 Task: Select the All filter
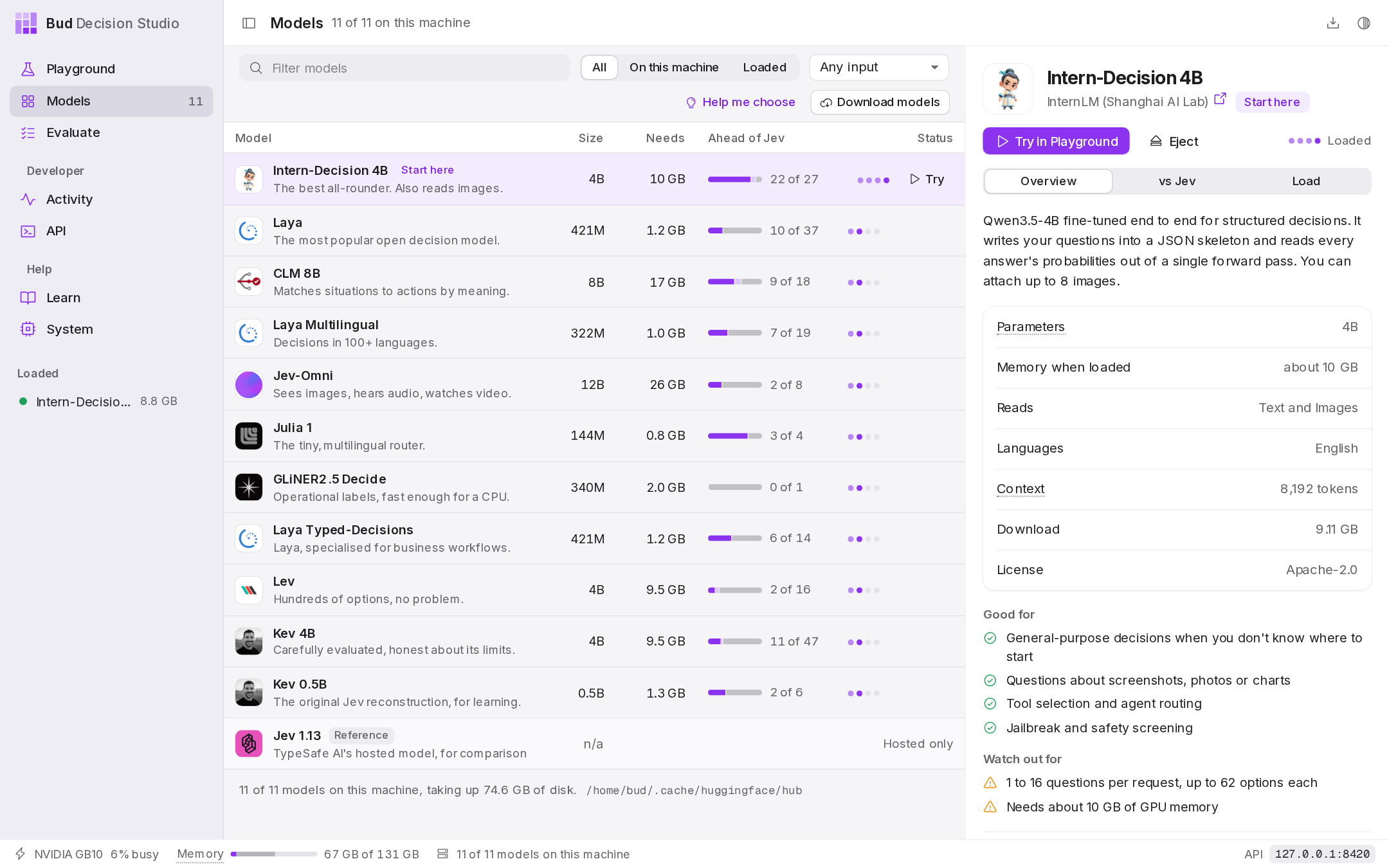pyautogui.click(x=599, y=68)
